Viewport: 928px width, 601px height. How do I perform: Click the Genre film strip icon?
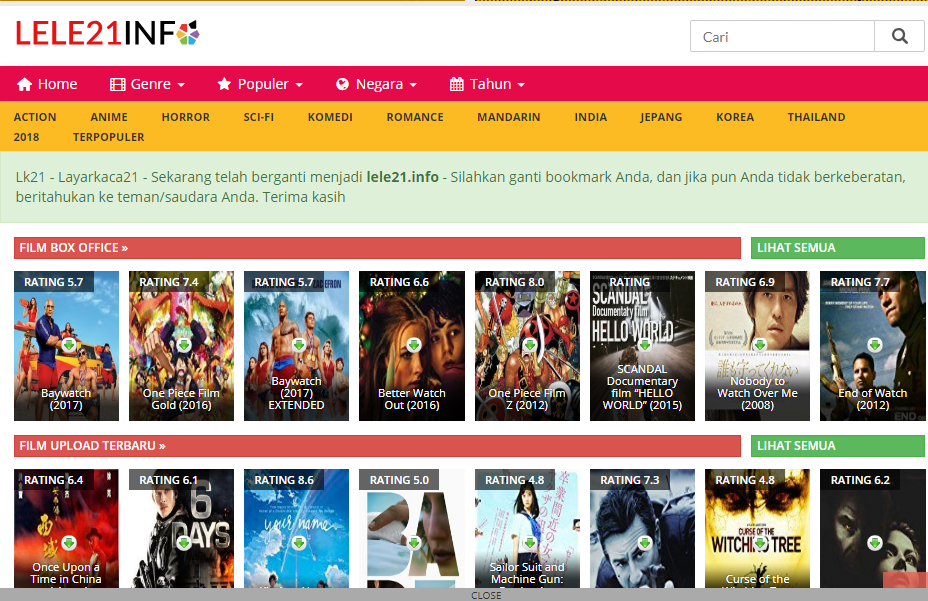point(117,84)
